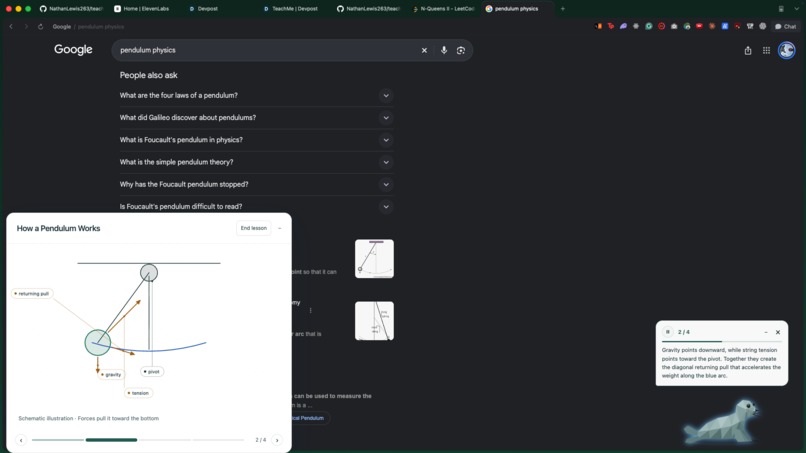Click the teal round extension icon

[649, 26]
